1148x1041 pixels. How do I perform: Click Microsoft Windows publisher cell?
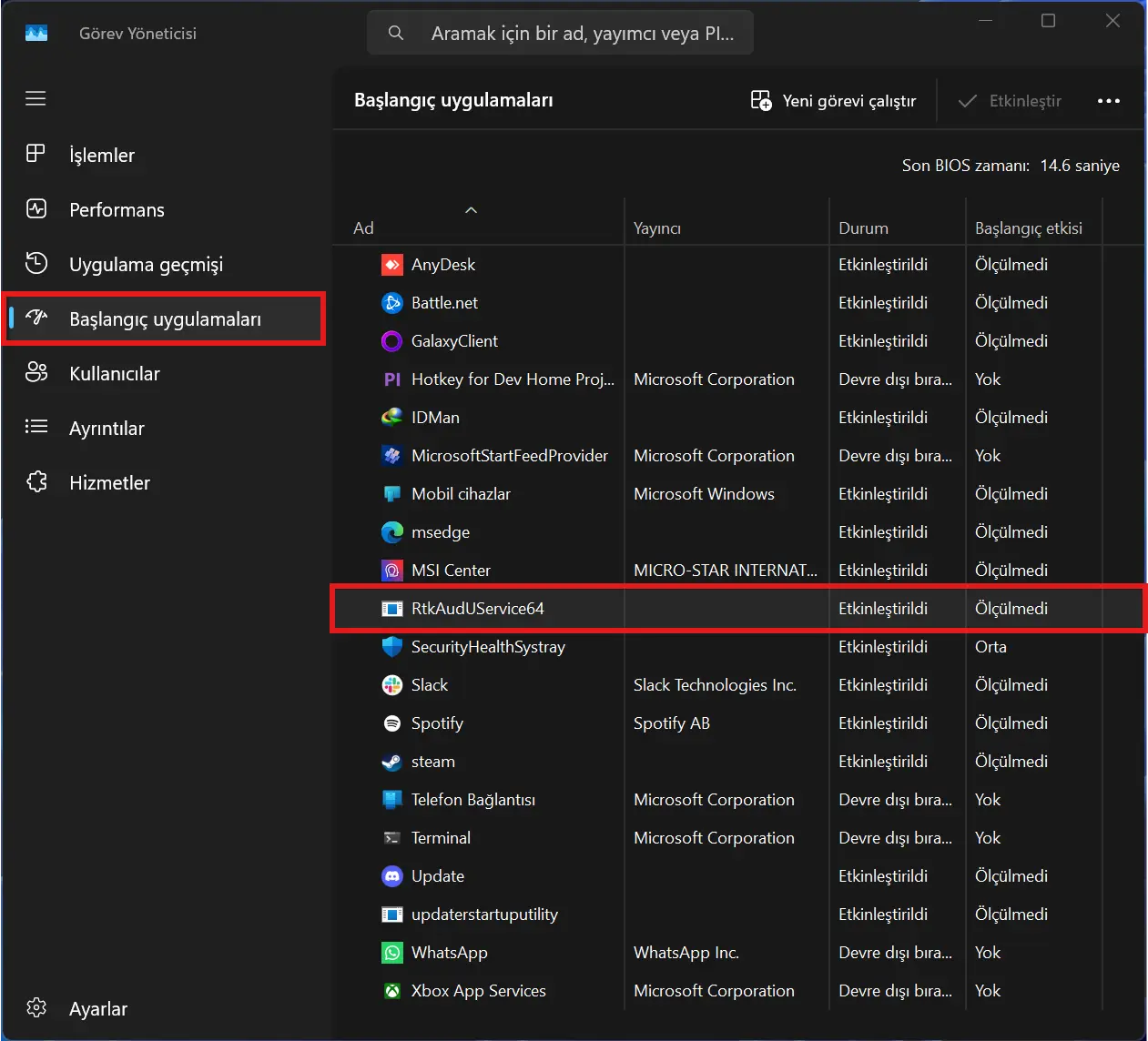pyautogui.click(x=704, y=494)
